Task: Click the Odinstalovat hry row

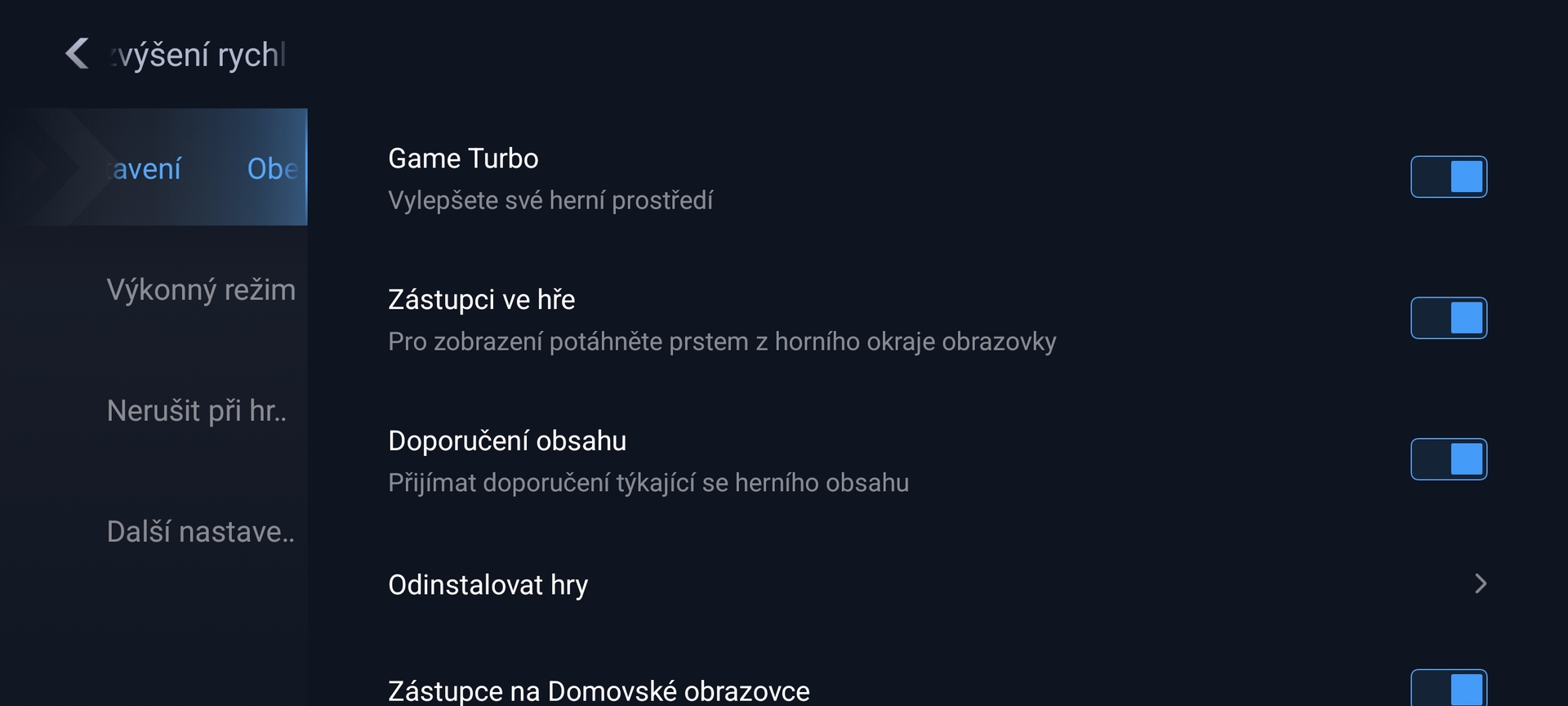Action: click(488, 584)
